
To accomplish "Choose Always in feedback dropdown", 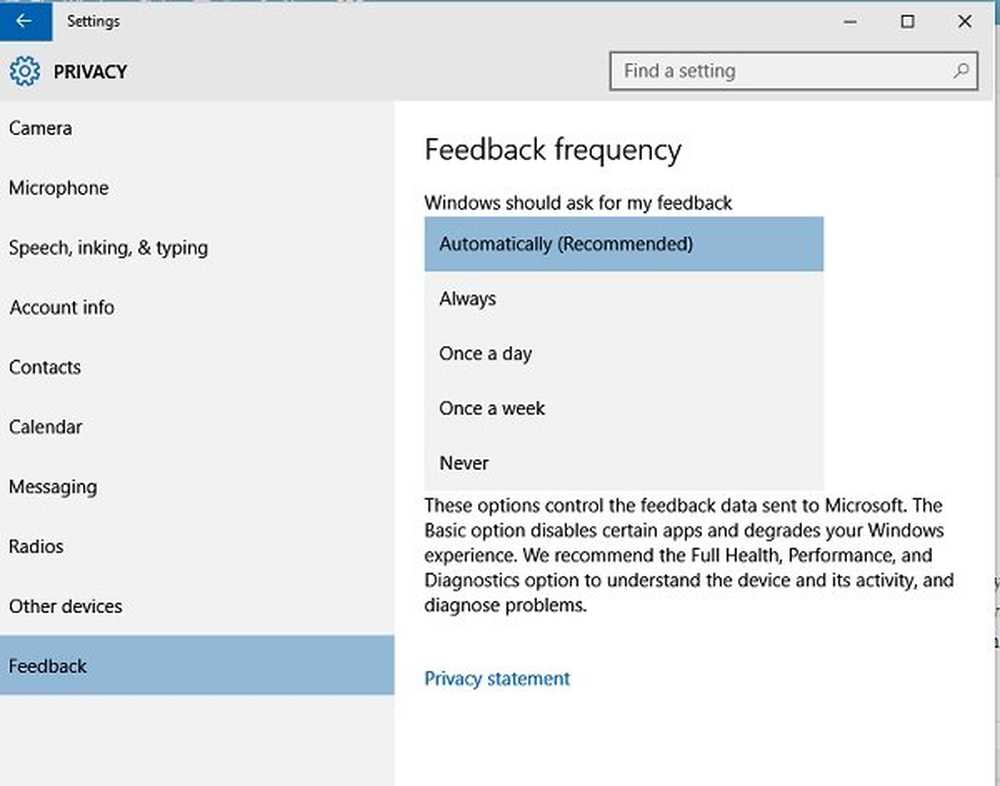I will pyautogui.click(x=624, y=299).
